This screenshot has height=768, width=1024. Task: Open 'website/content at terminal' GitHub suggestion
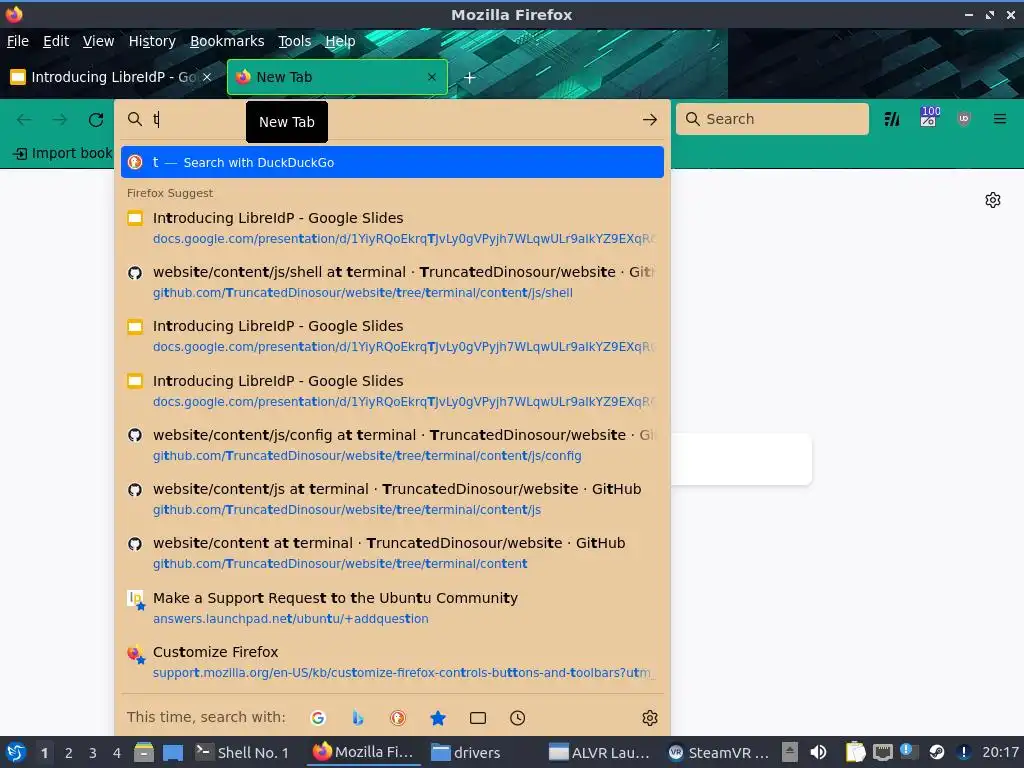(392, 553)
